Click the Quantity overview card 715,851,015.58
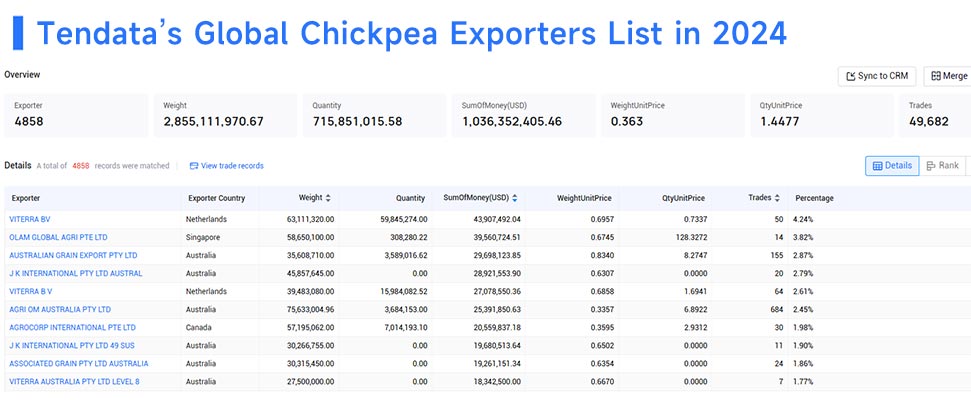Viewport: 971px width, 400px height. click(x=374, y=115)
